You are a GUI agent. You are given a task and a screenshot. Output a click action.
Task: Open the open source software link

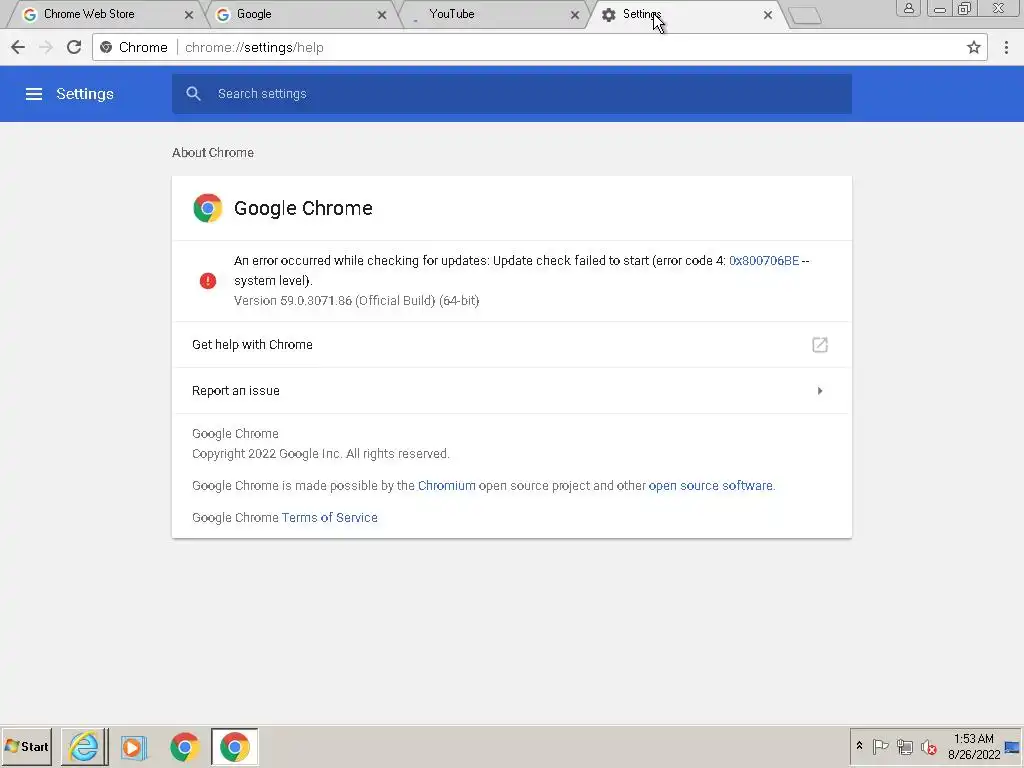(711, 485)
